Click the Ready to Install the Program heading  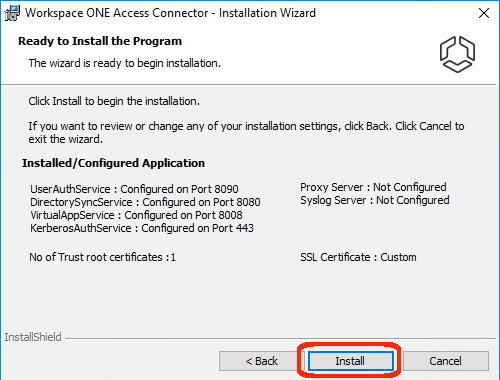tap(100, 41)
